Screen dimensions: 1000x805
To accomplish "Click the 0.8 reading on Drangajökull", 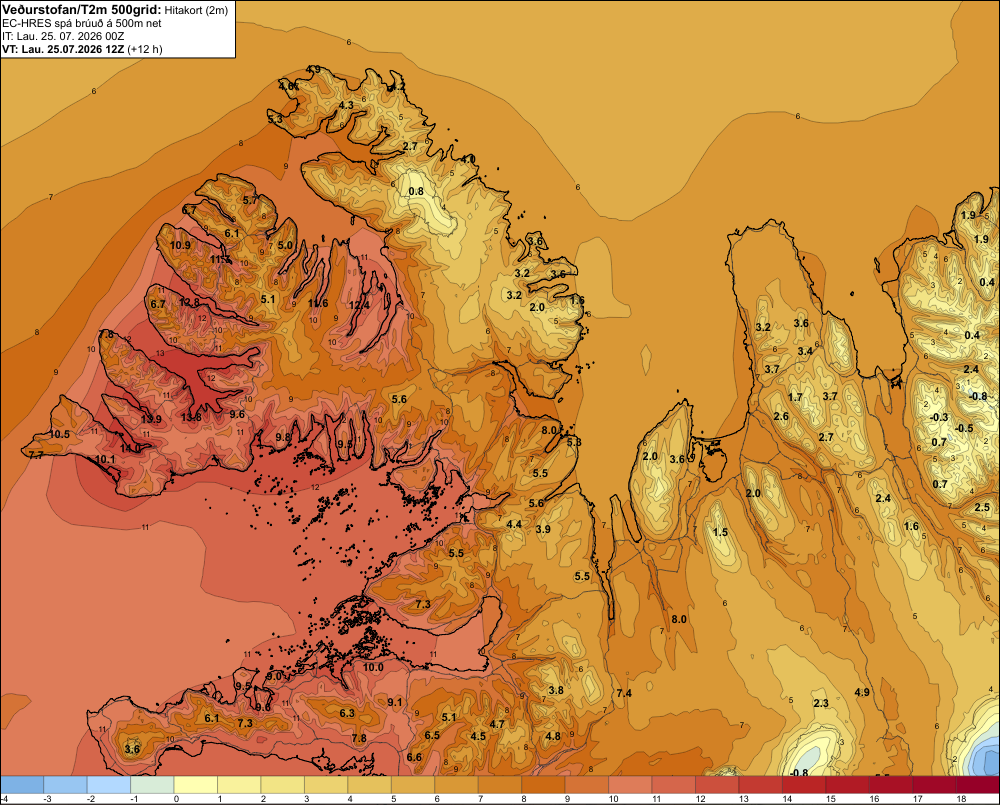I will (x=416, y=191).
